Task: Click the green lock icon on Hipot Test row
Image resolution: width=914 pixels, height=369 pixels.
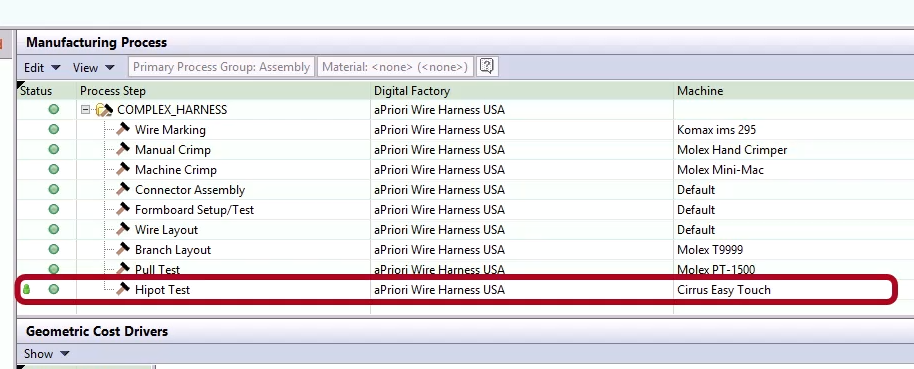Action: 26,289
